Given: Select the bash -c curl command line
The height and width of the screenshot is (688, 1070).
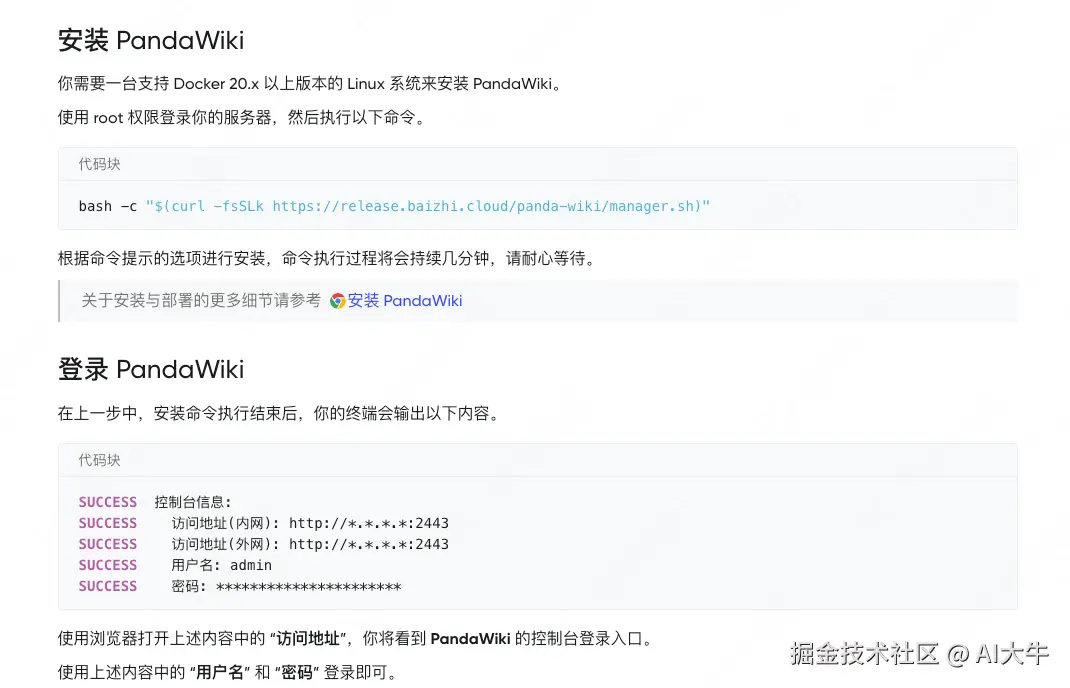Looking at the screenshot, I should click(x=394, y=206).
